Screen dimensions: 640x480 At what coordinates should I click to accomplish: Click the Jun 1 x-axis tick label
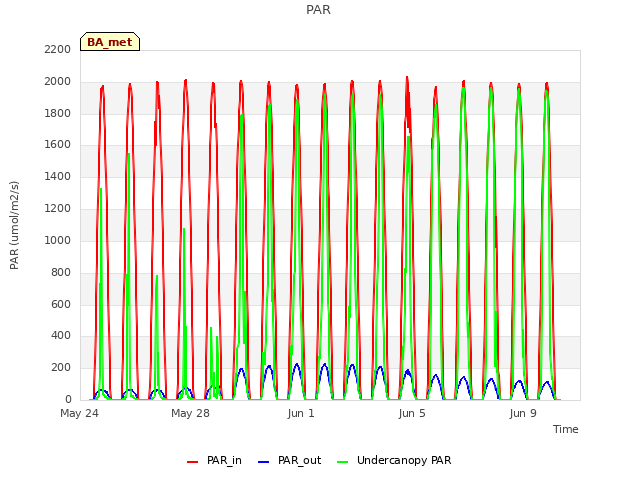(x=301, y=413)
